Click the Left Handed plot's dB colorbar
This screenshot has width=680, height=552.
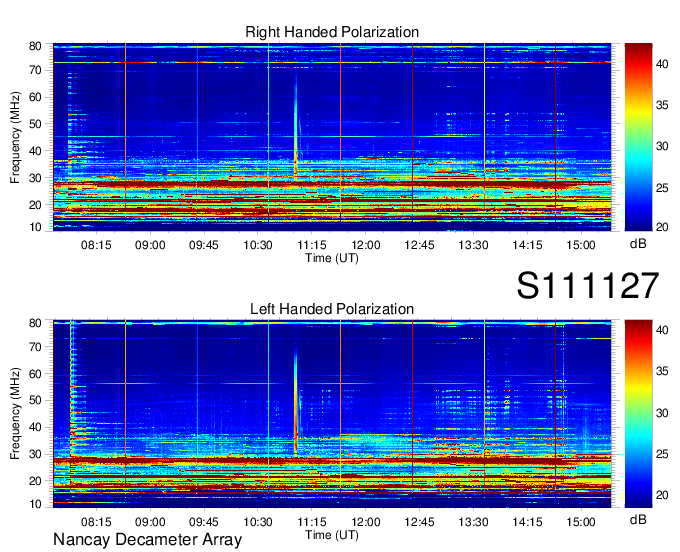coord(638,414)
